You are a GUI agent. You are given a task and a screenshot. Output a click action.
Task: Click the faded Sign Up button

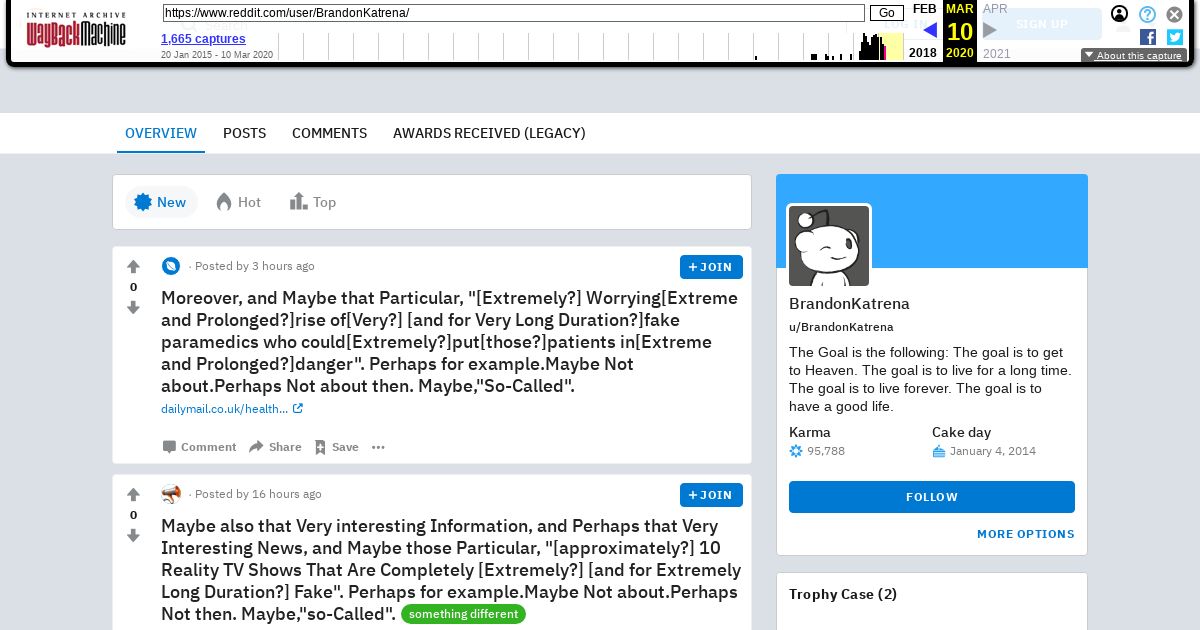1041,24
